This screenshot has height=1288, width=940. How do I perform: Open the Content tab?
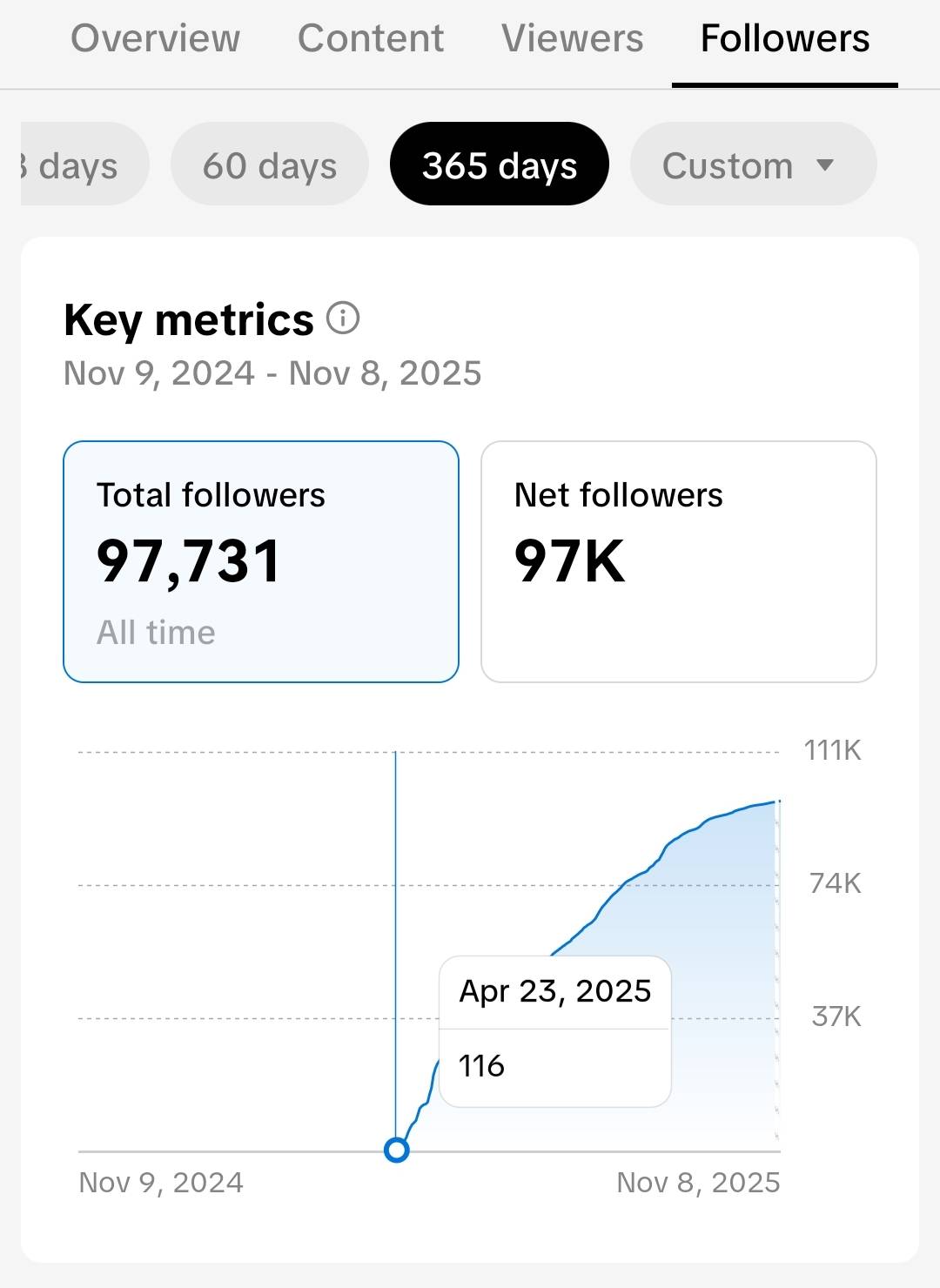coord(371,39)
